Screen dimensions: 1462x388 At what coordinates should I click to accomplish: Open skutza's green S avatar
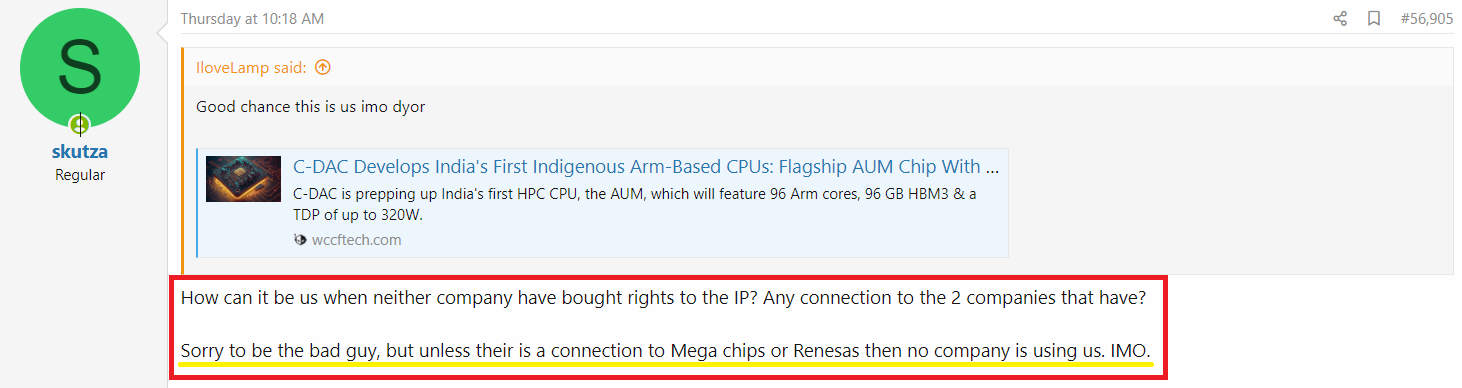(79, 68)
